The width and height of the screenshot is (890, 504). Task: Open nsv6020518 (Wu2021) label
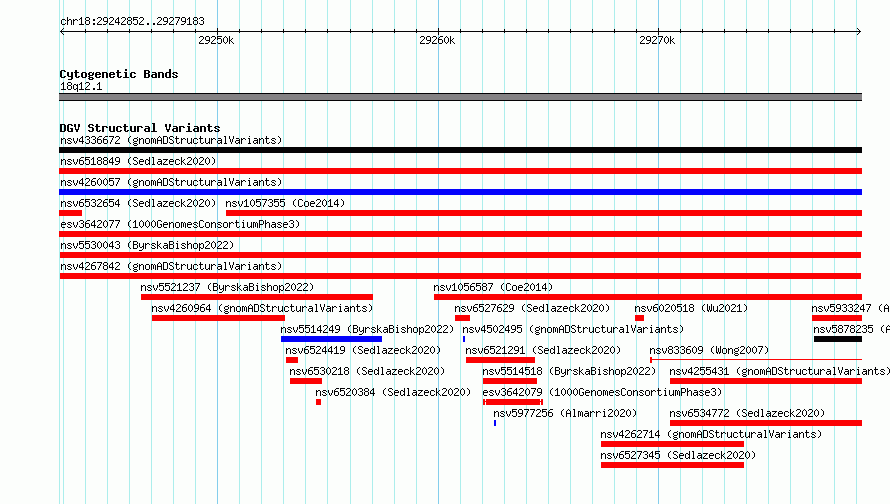pos(691,308)
